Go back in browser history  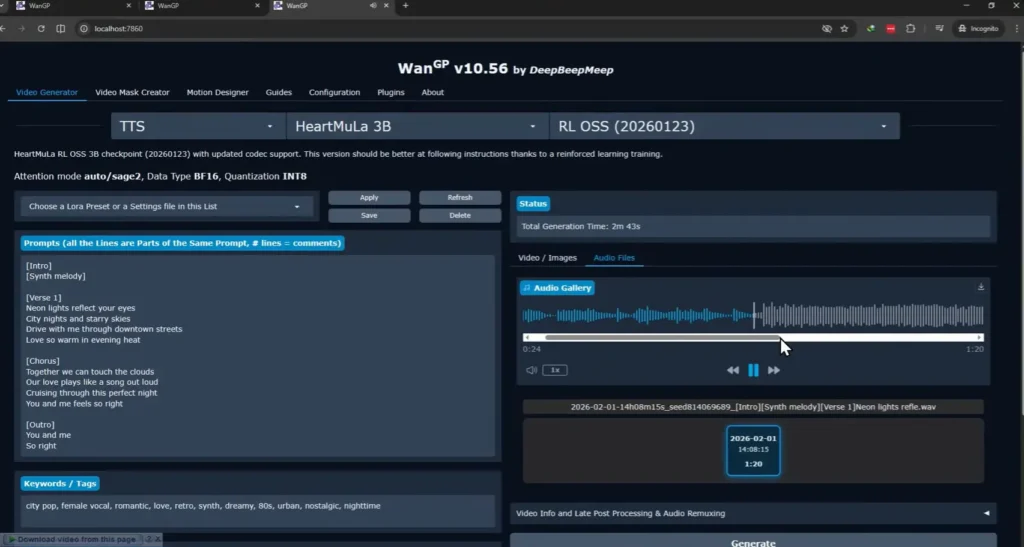pyautogui.click(x=4, y=29)
